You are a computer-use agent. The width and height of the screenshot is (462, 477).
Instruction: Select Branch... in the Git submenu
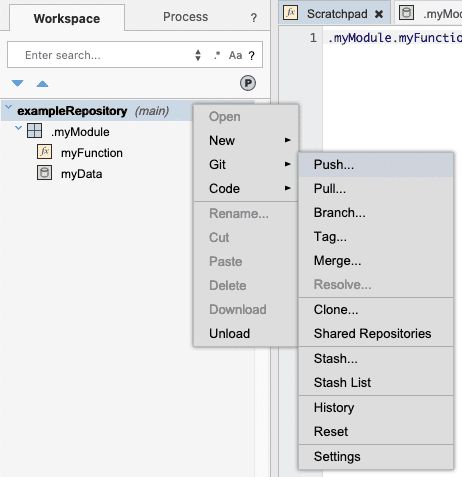click(x=376, y=213)
